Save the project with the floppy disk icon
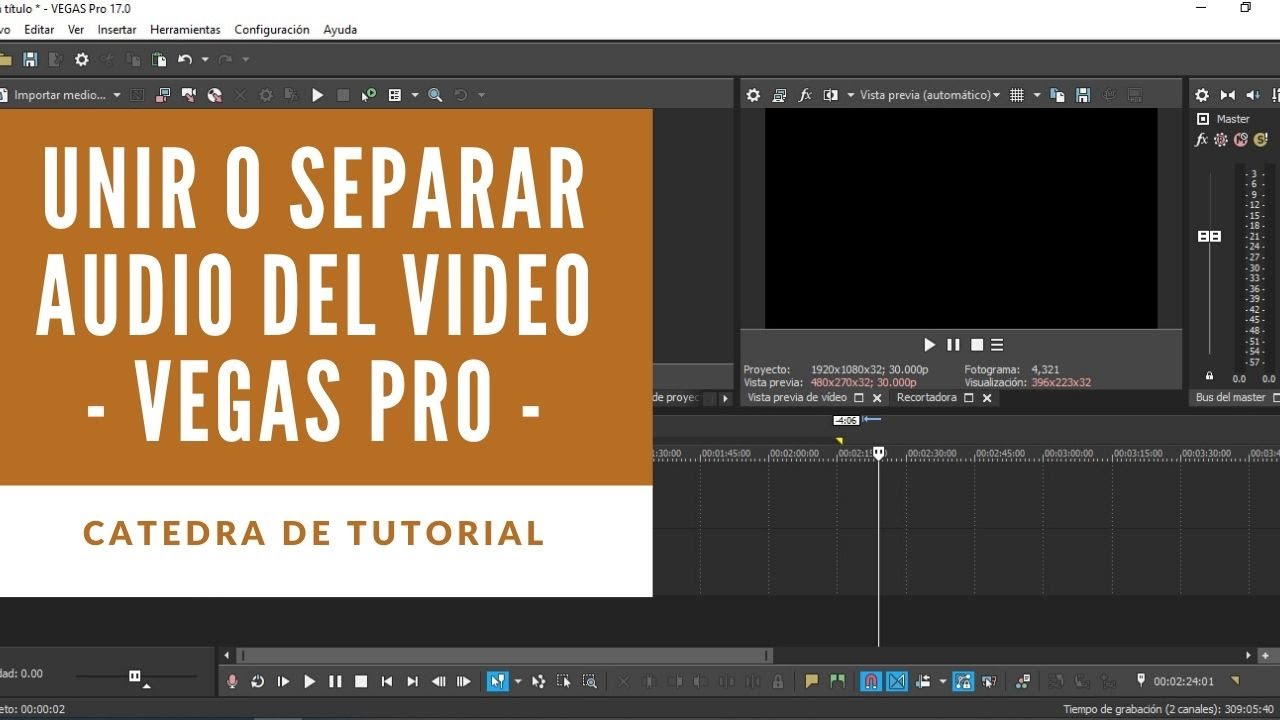The width and height of the screenshot is (1280, 720). click(x=30, y=60)
